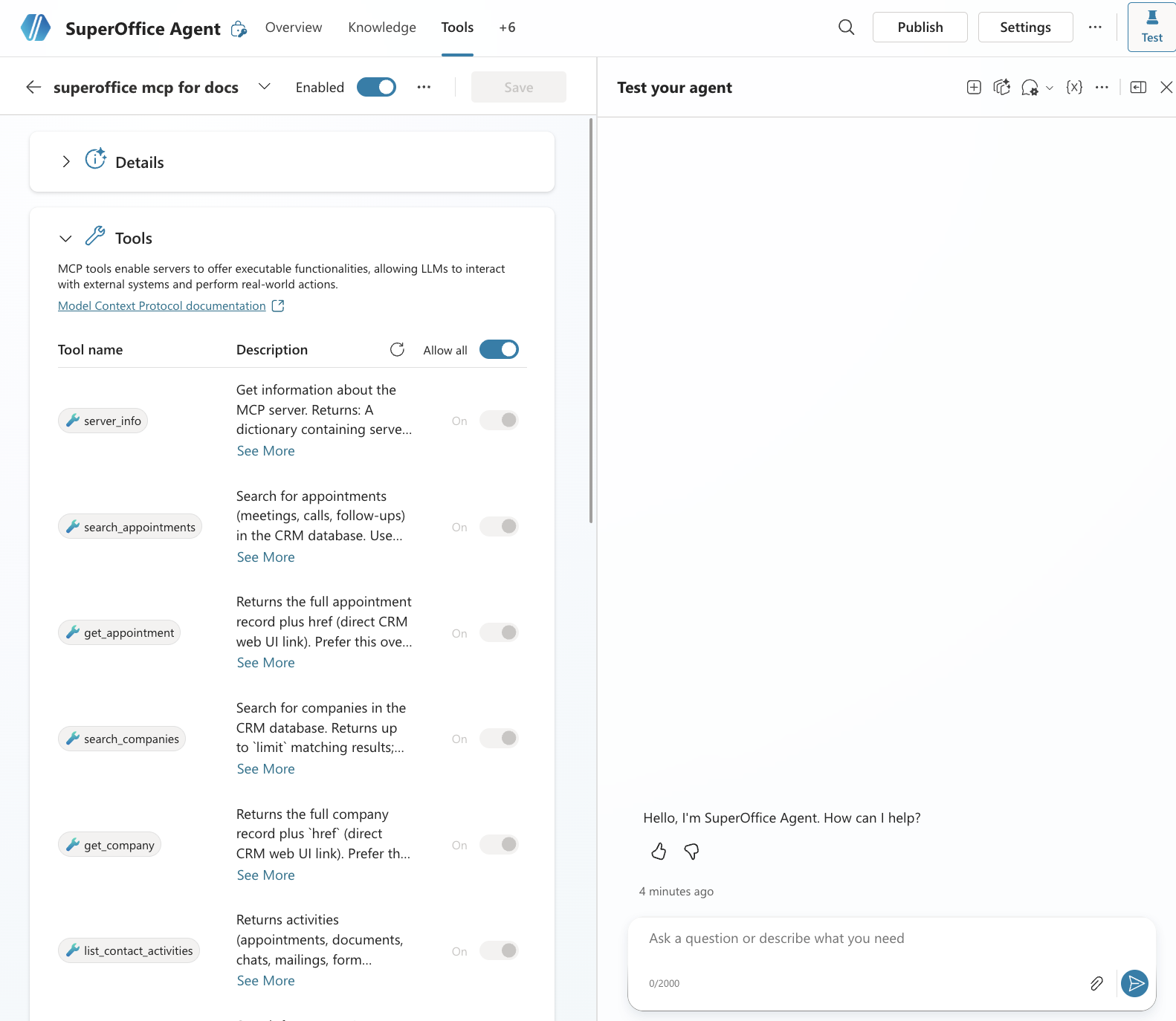This screenshot has width=1176, height=1021.
Task: Open search with magnifying glass icon
Action: [x=846, y=27]
